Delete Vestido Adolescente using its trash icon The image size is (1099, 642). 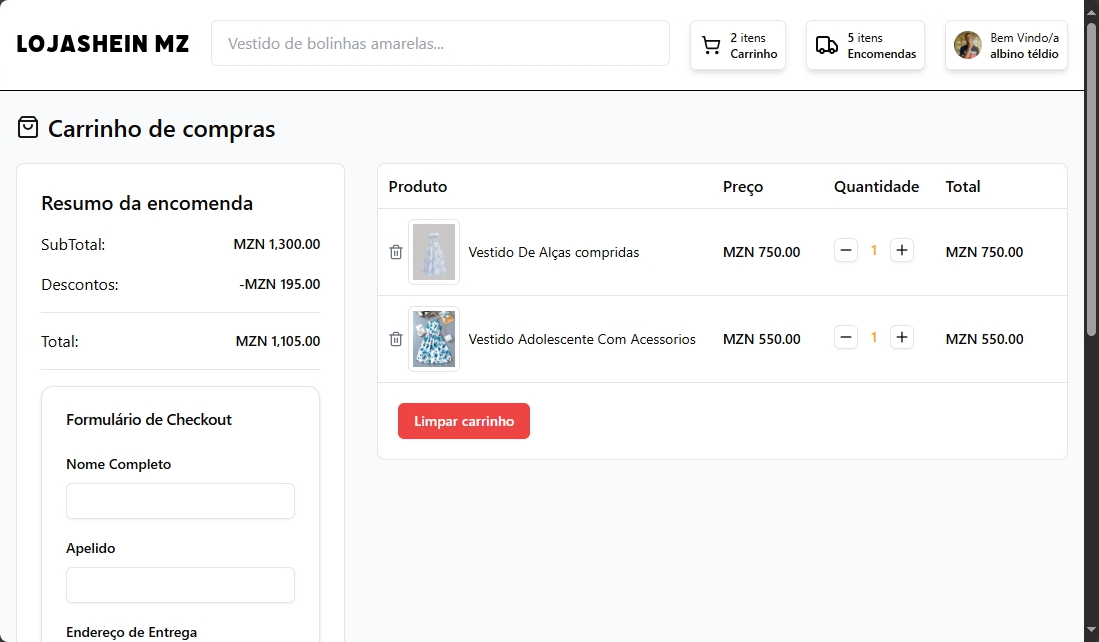click(395, 339)
